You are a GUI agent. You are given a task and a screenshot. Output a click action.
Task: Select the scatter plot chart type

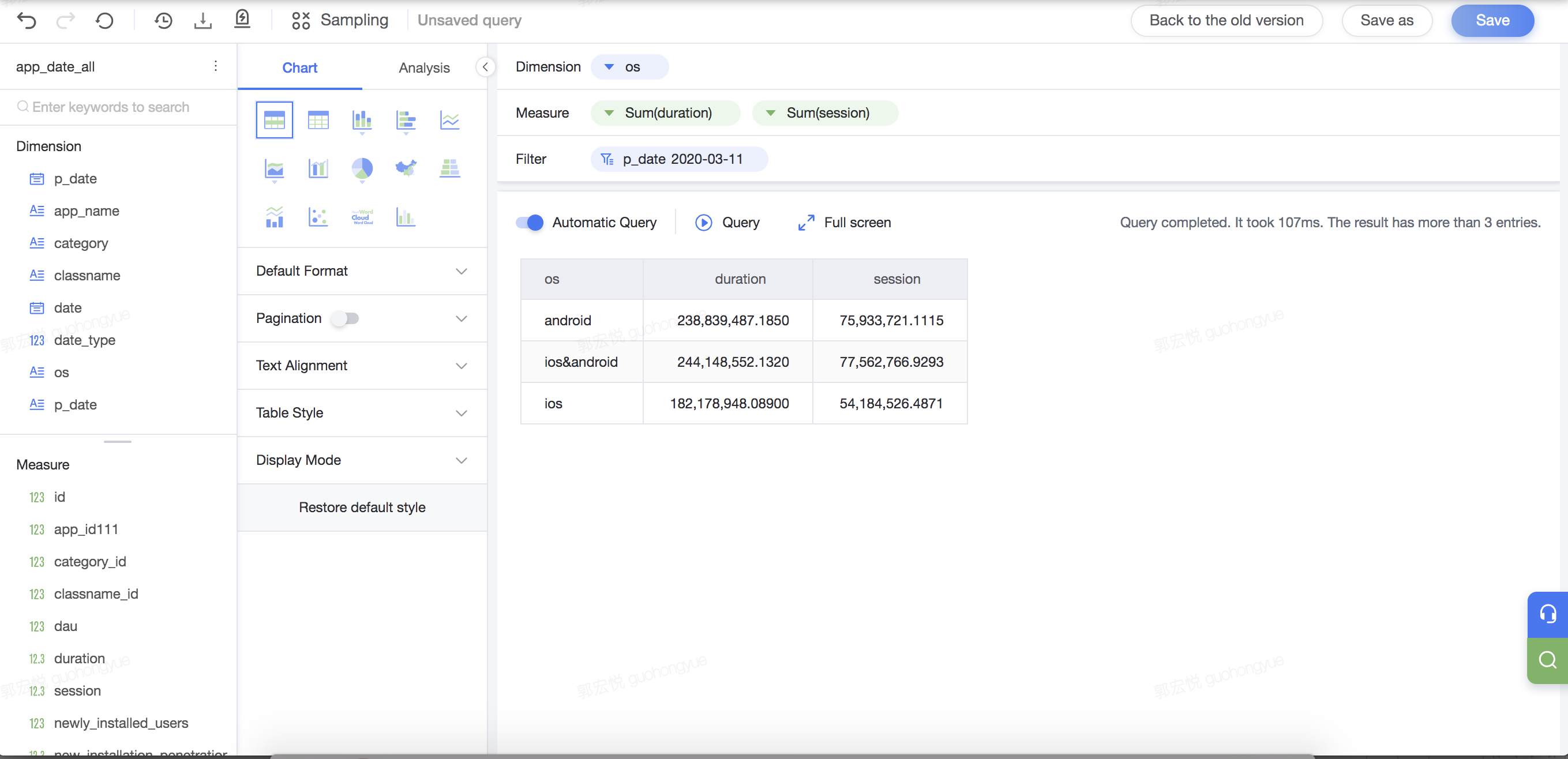tap(318, 217)
